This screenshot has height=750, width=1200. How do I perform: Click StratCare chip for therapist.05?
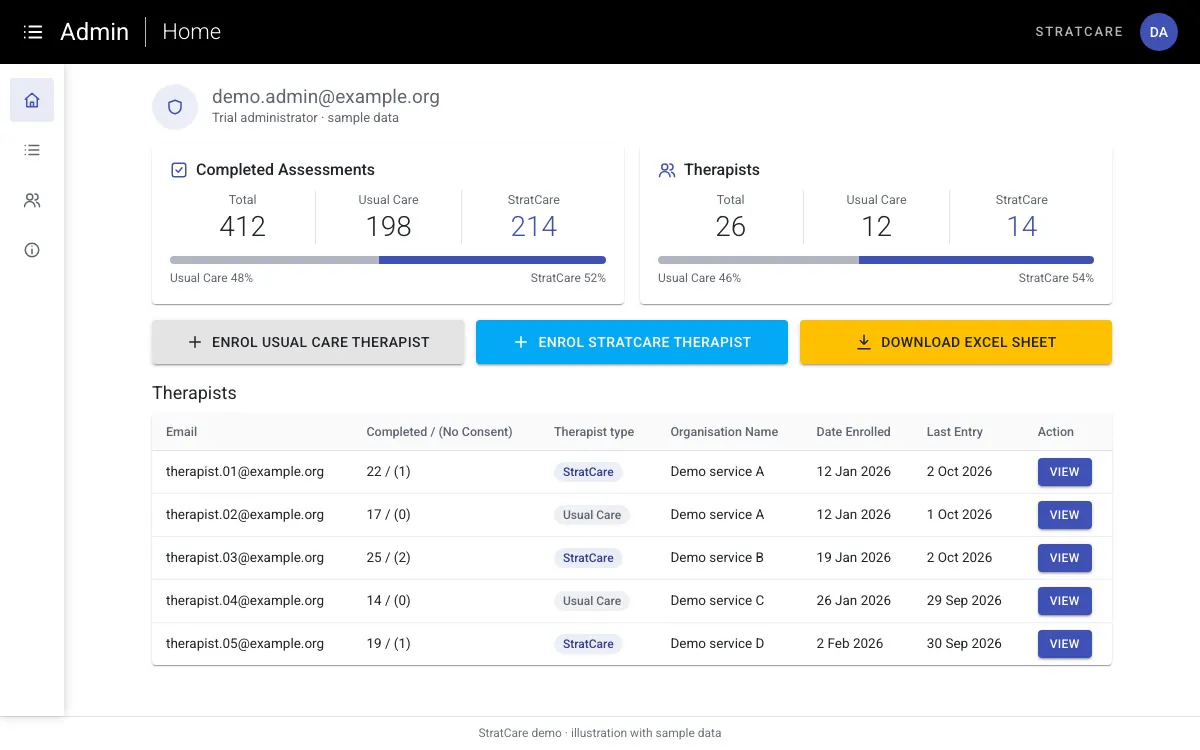(x=588, y=644)
